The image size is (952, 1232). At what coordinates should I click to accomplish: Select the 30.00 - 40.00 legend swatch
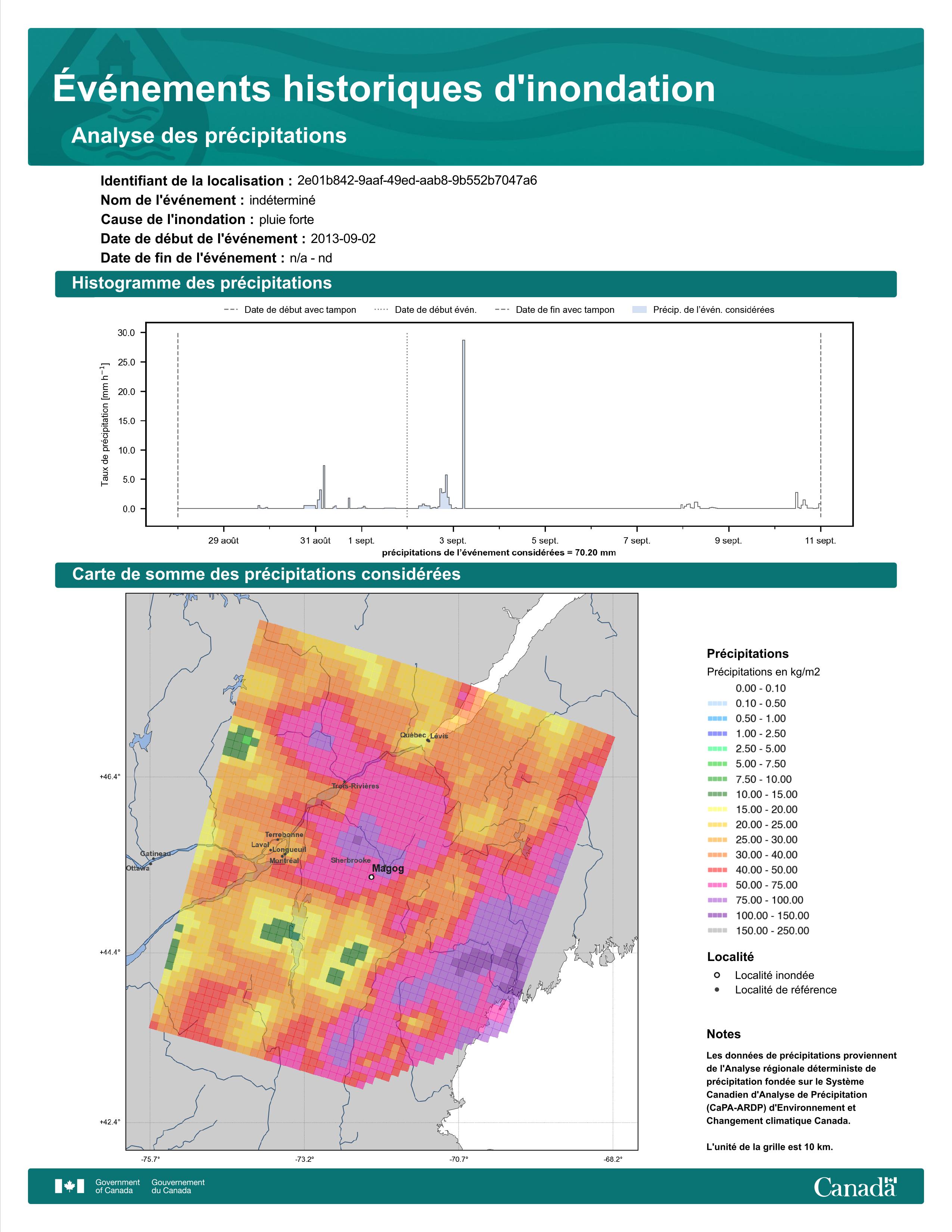717,855
